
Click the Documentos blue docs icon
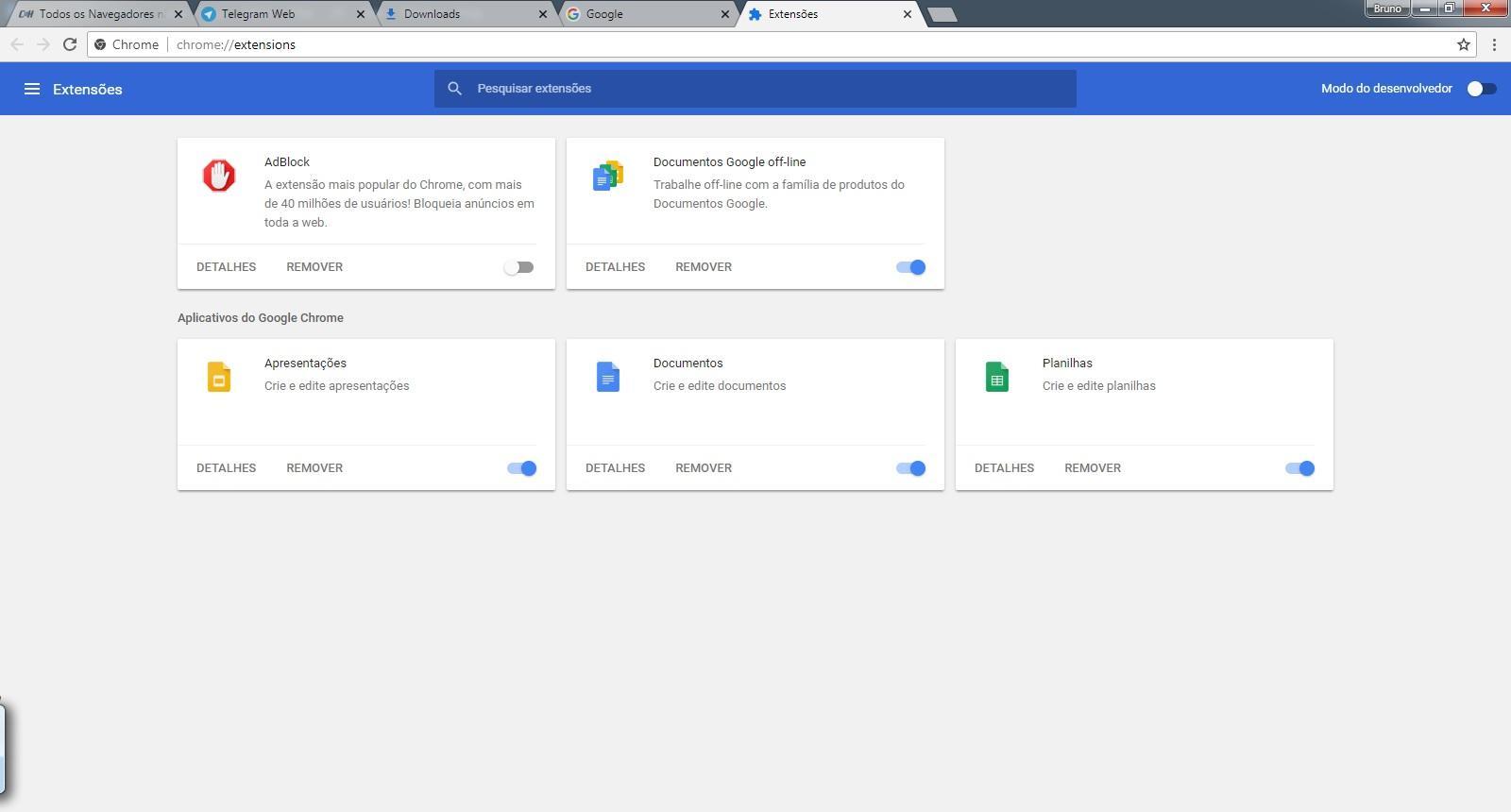coord(608,377)
